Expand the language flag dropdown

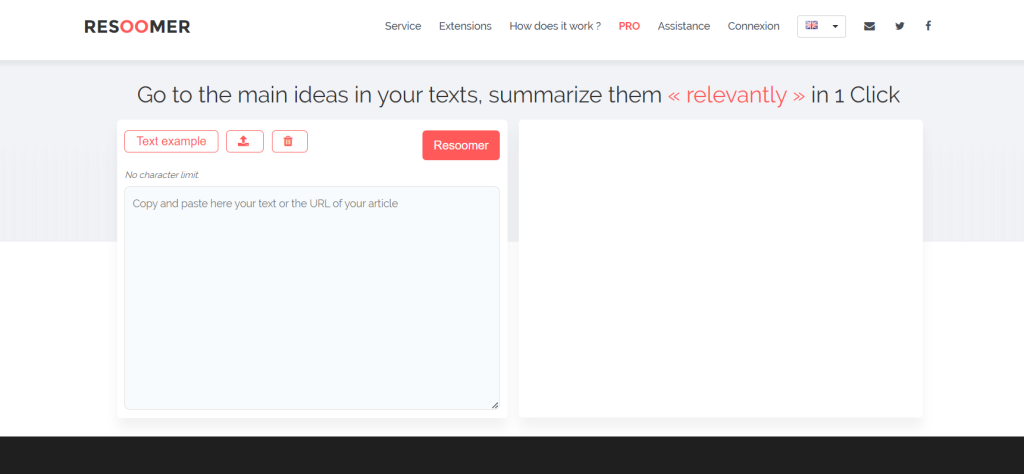click(822, 26)
